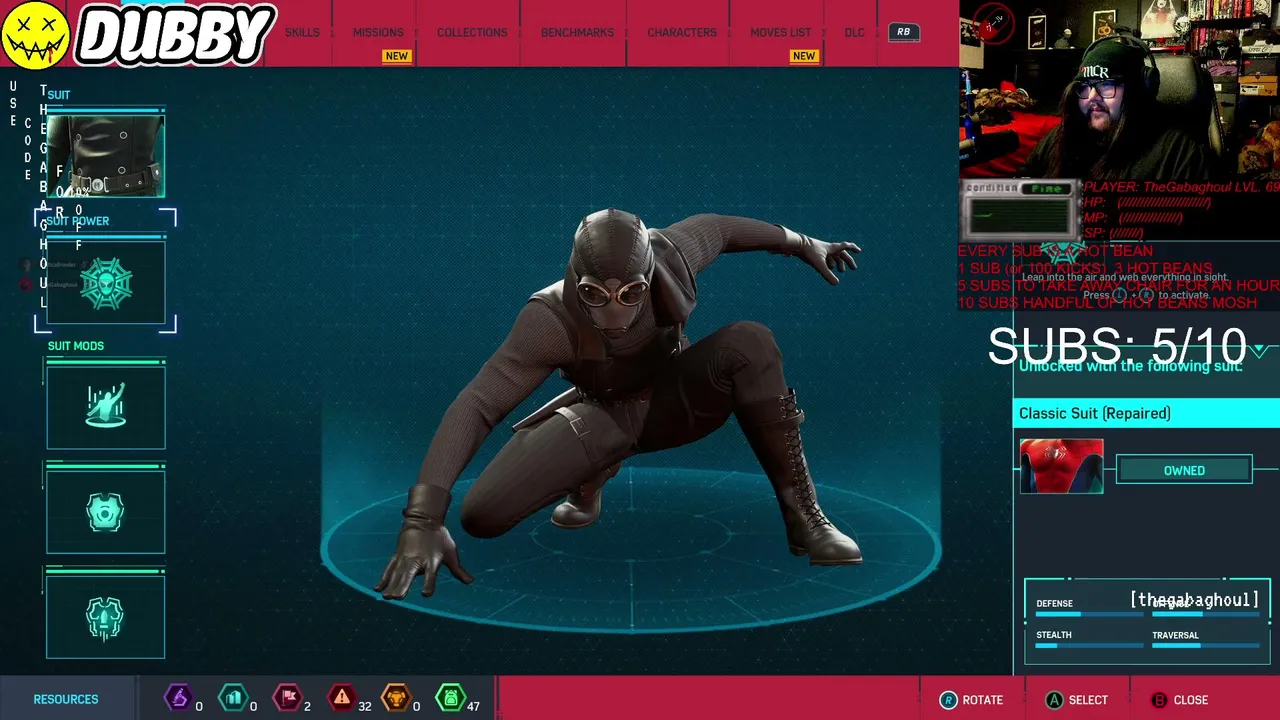
Task: Click the Resources label
Action: pyautogui.click(x=66, y=699)
